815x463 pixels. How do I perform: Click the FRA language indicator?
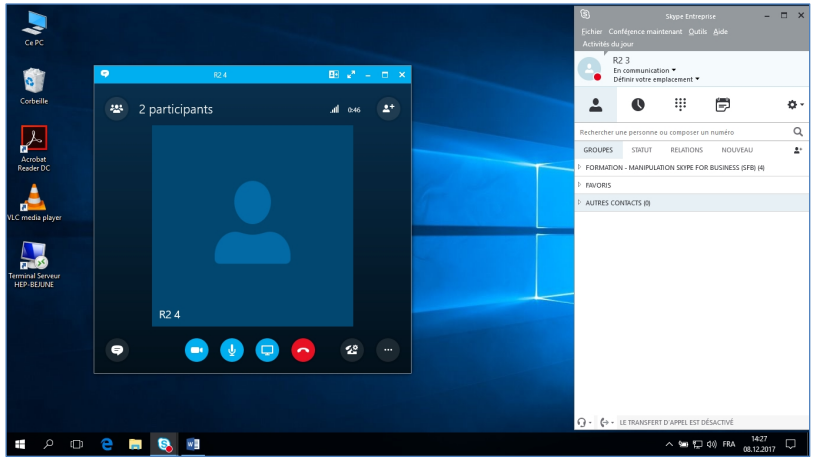729,444
